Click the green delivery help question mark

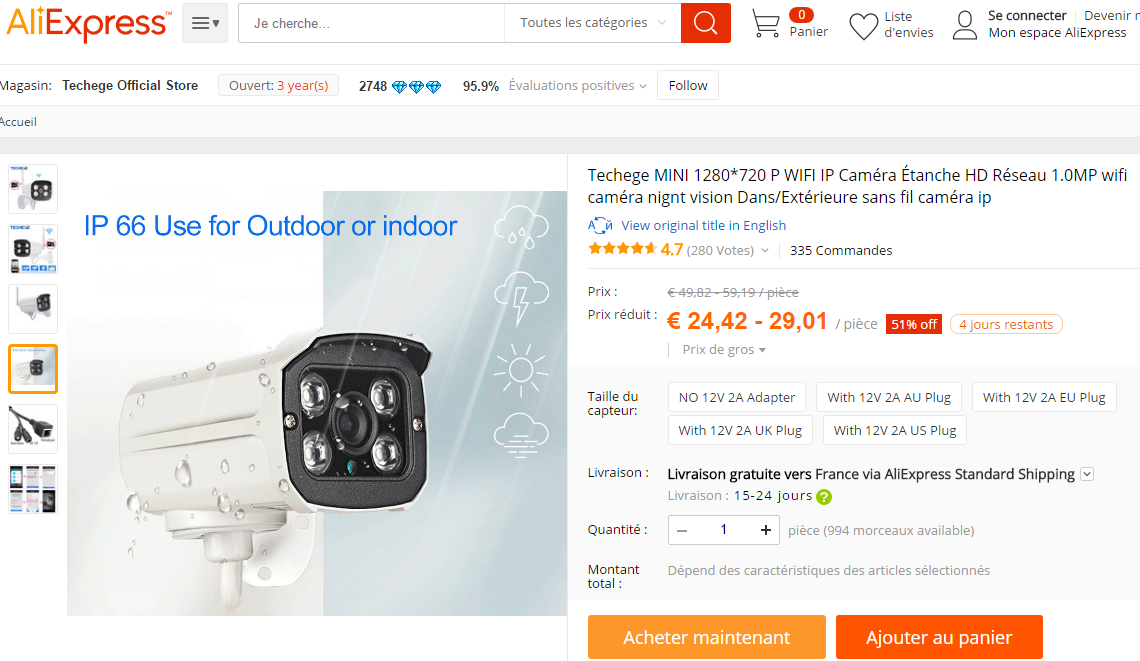click(824, 497)
